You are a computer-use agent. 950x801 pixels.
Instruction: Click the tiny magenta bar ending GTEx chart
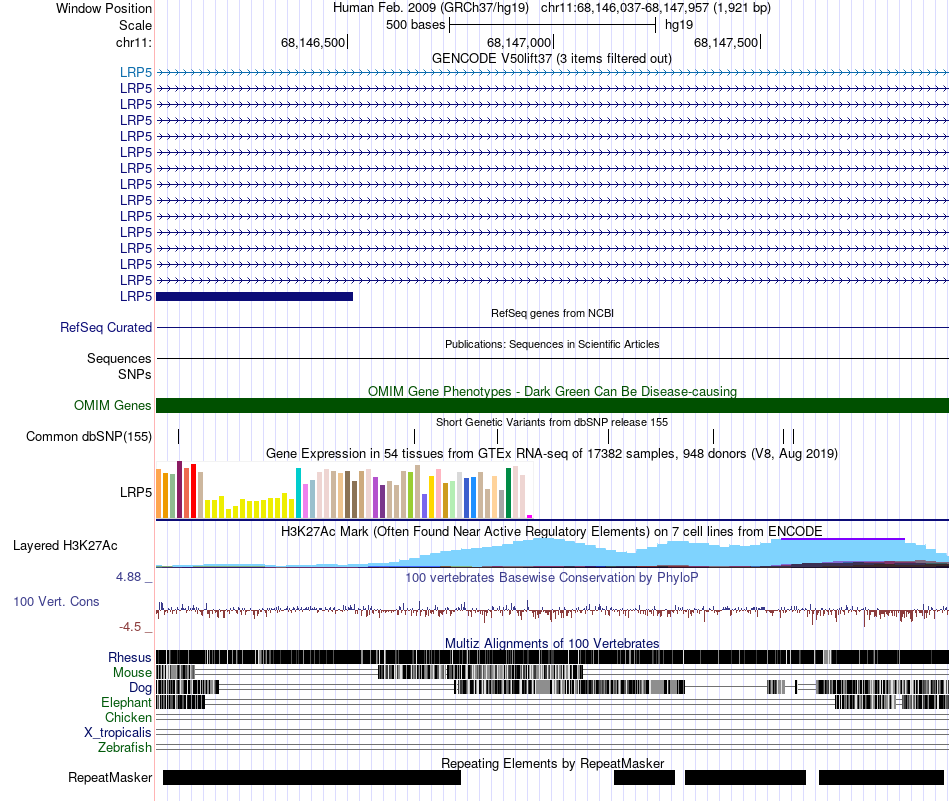coord(530,516)
